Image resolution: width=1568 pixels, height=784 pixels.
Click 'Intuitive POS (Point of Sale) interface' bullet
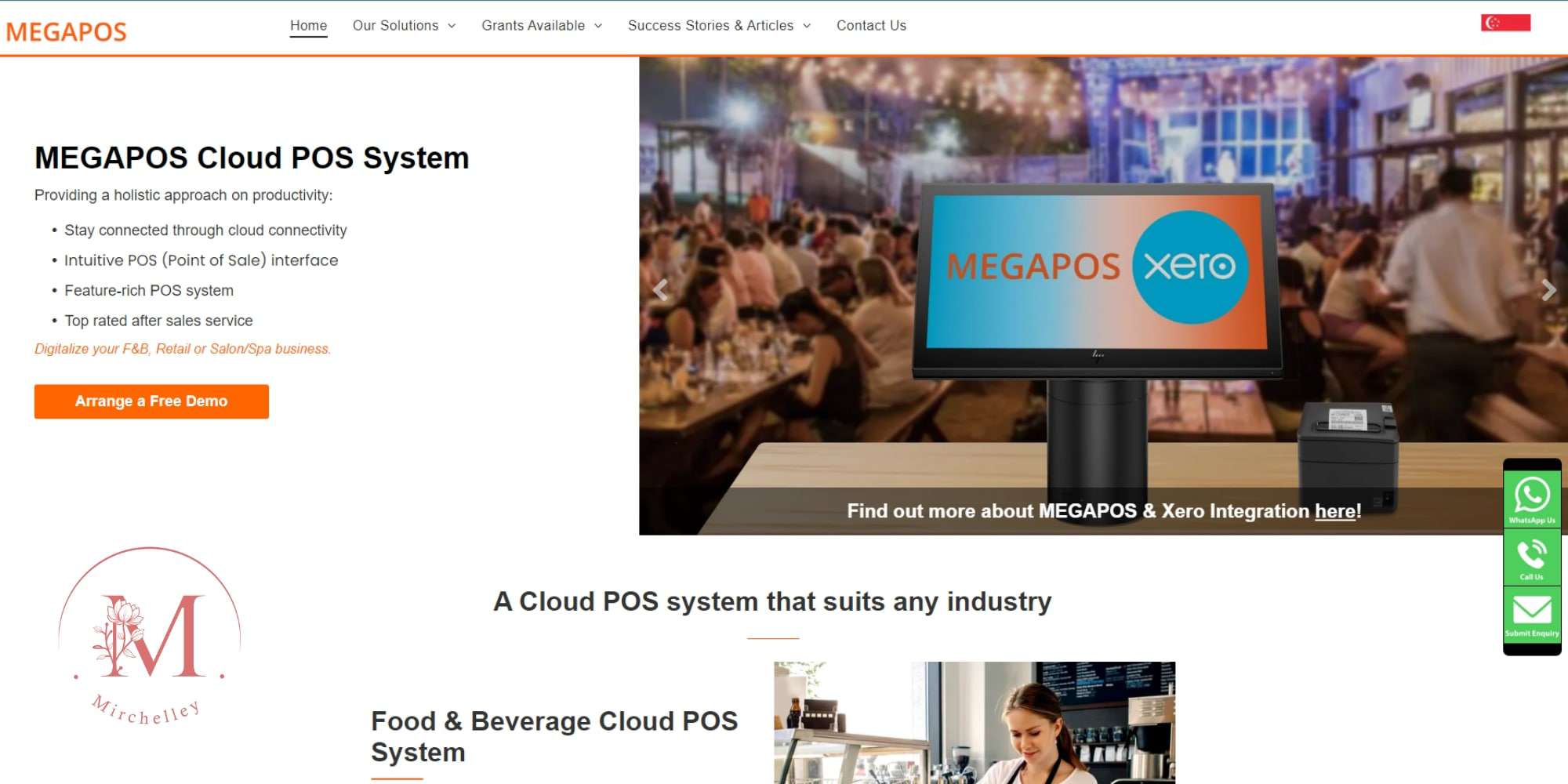click(201, 260)
